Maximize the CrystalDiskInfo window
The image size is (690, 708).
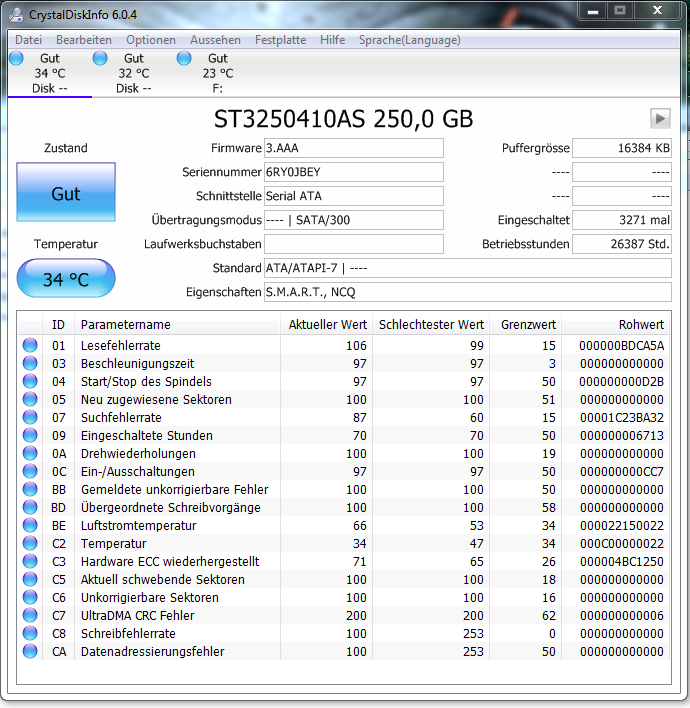tap(620, 11)
